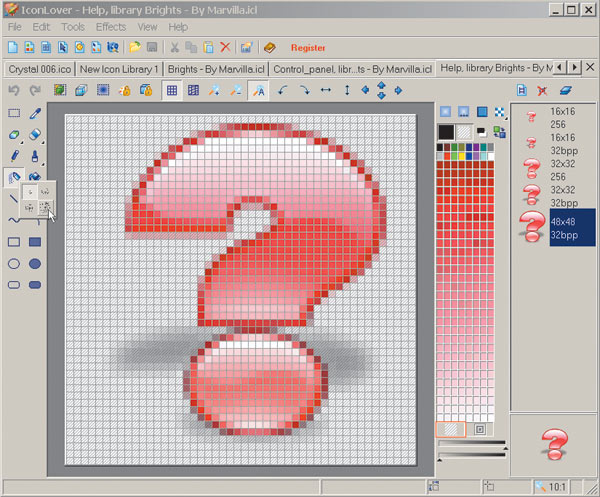Reset to default black and white colors
Image resolution: width=600 pixels, height=497 pixels.
coord(482,132)
